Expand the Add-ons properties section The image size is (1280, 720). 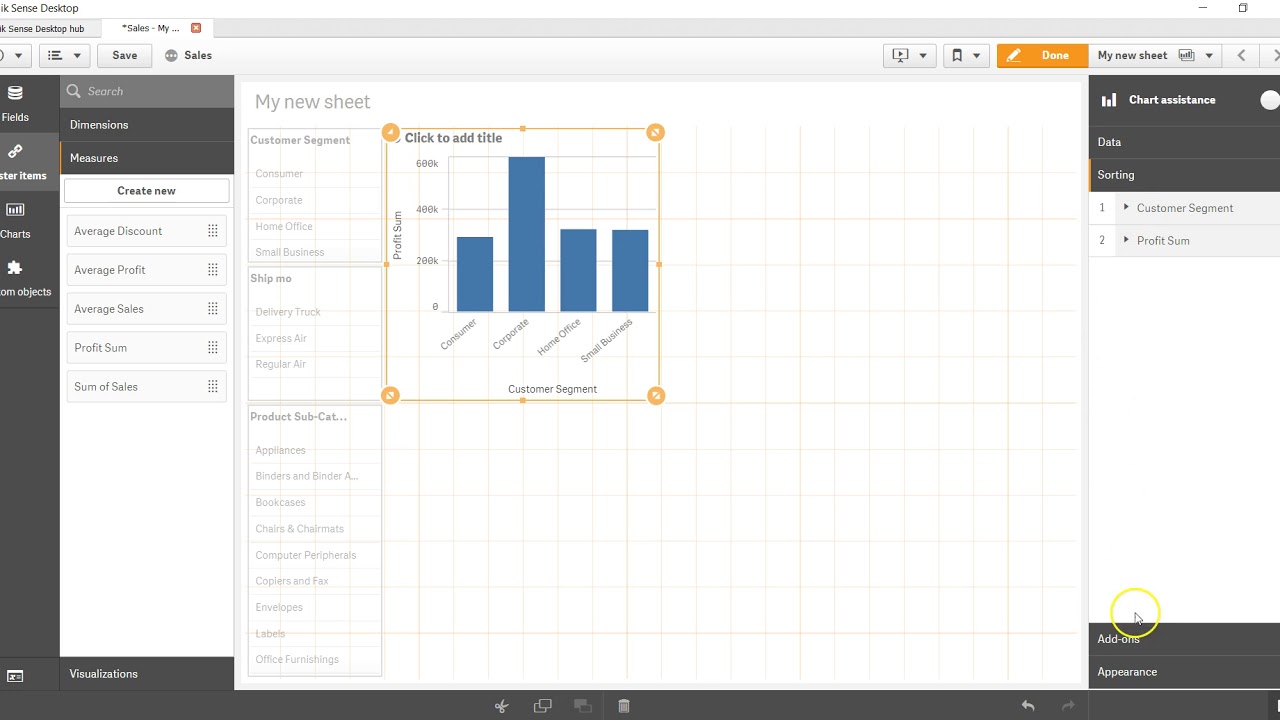(1184, 639)
